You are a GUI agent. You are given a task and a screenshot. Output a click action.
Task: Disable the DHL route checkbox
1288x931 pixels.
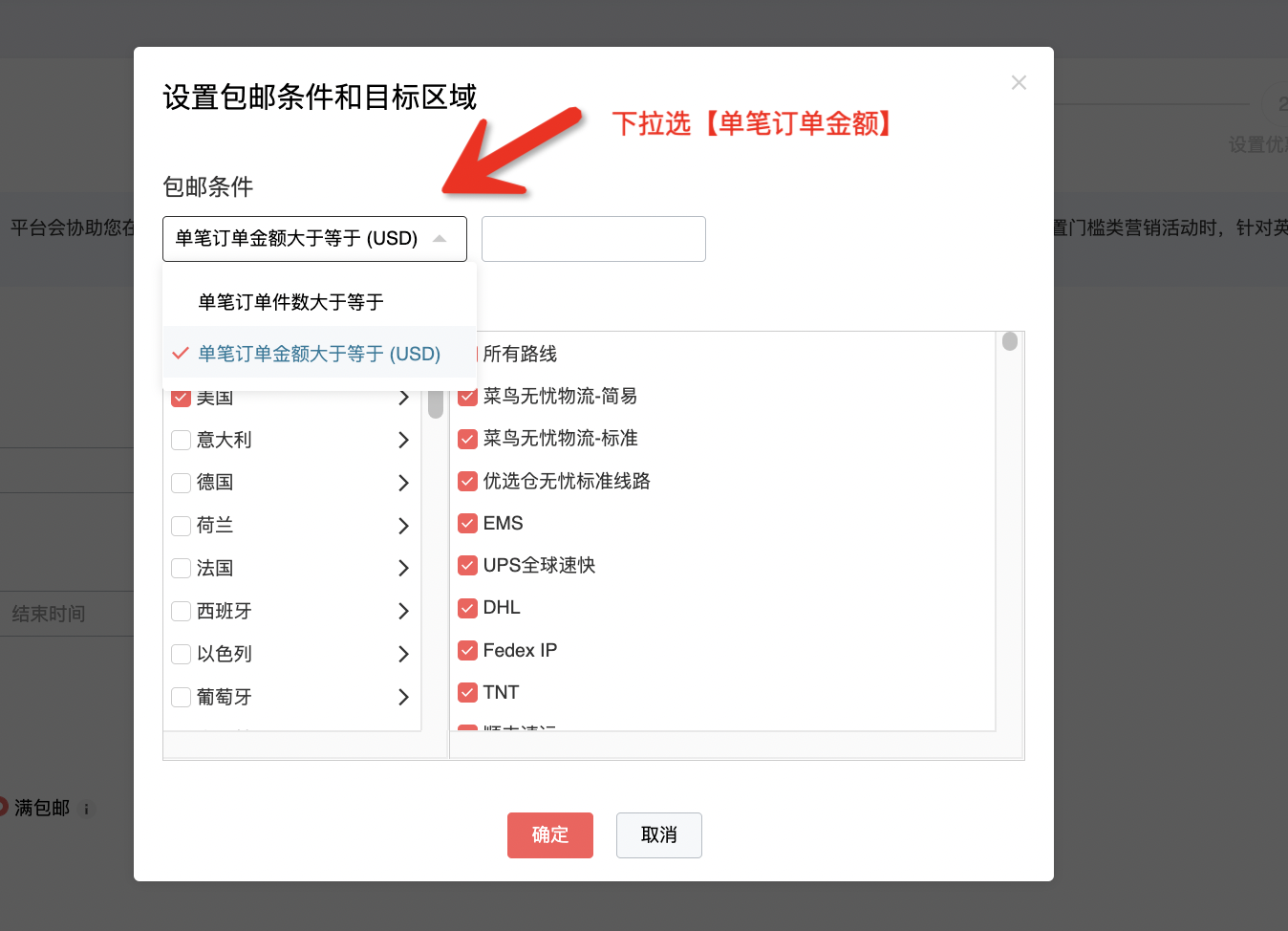click(467, 608)
